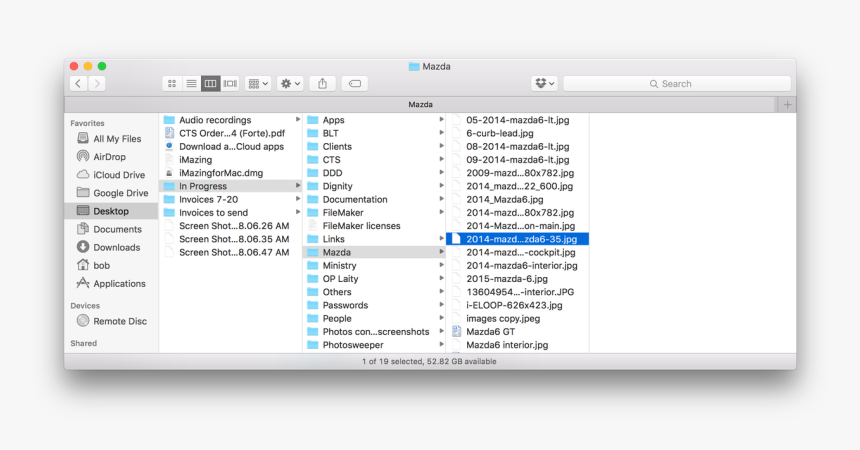Select 2014_Mazda6.jpg file

pos(518,199)
